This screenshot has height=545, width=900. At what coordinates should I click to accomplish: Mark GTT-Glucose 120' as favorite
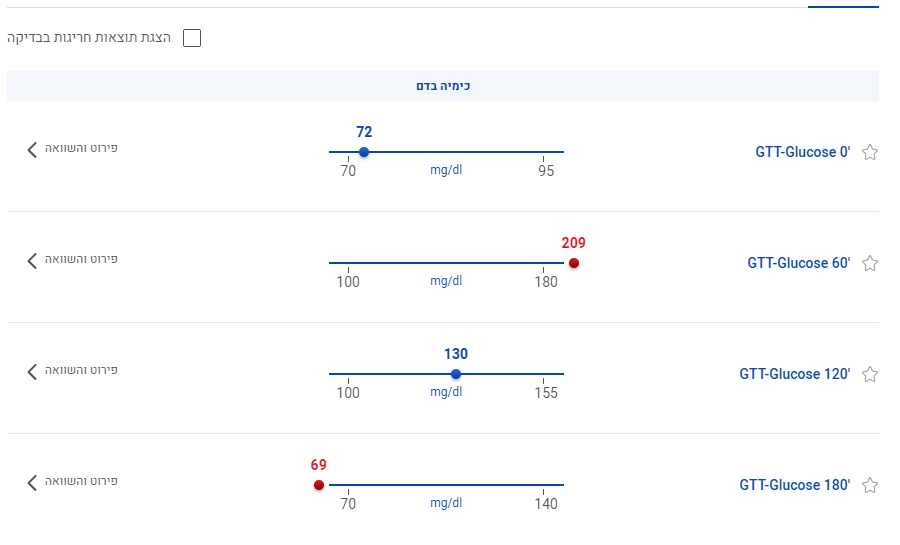[870, 375]
